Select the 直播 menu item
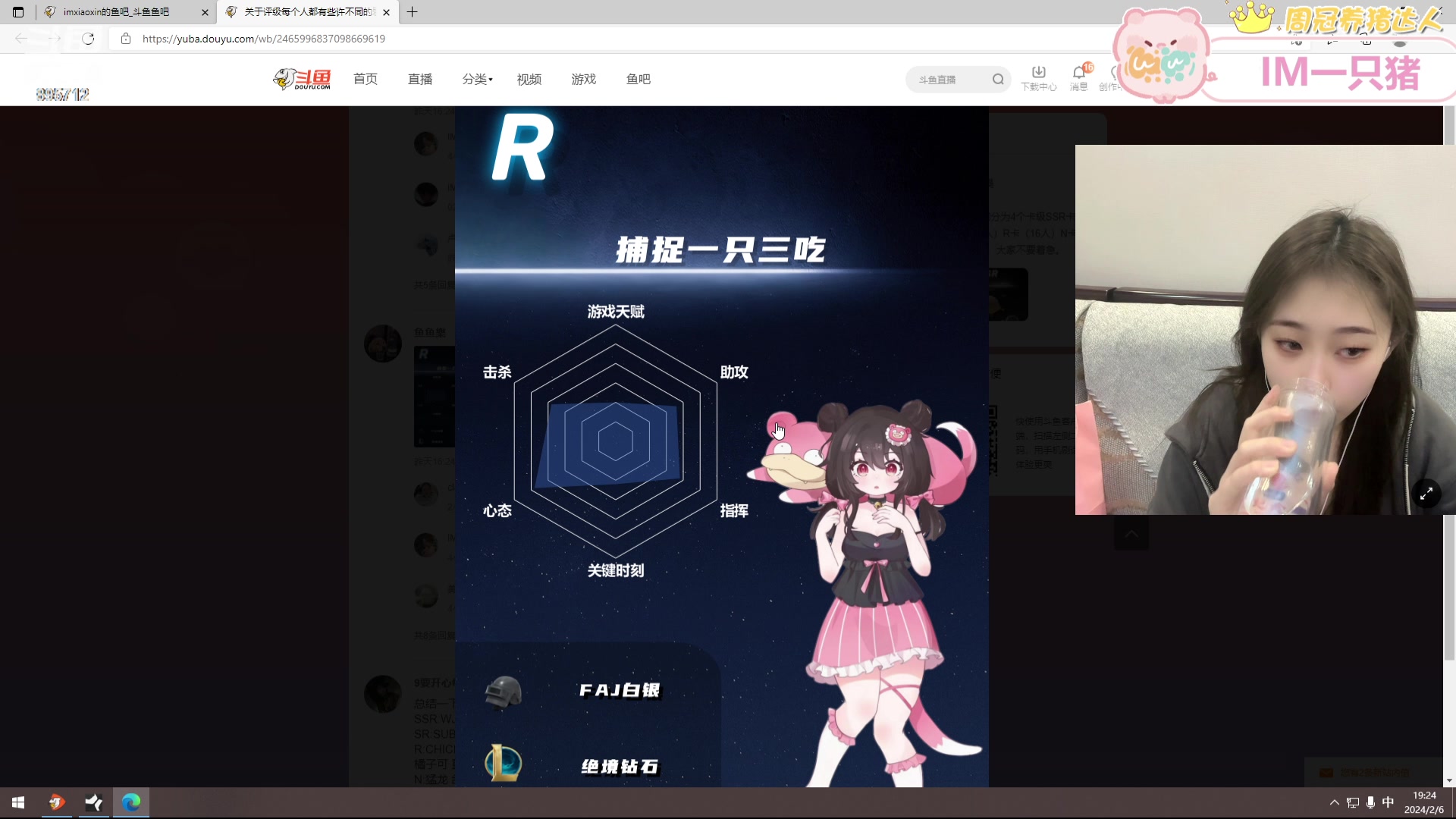Image resolution: width=1456 pixels, height=819 pixels. pyautogui.click(x=420, y=79)
